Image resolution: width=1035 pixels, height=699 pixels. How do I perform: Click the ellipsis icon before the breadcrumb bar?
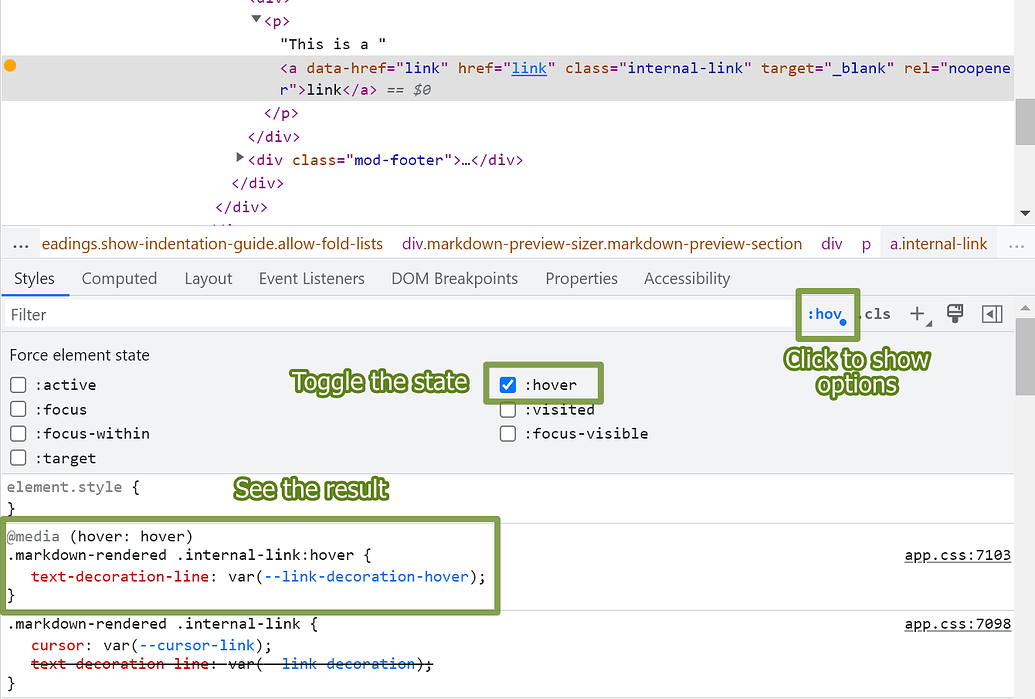[20, 243]
